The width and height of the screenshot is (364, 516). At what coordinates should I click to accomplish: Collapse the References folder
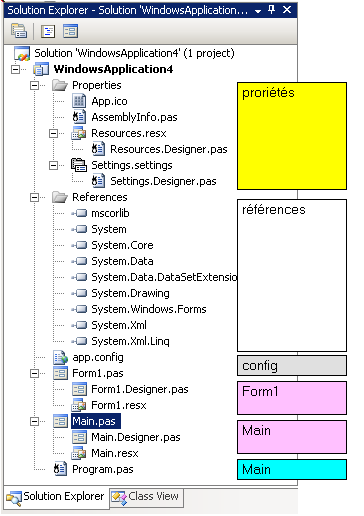(x=34, y=197)
